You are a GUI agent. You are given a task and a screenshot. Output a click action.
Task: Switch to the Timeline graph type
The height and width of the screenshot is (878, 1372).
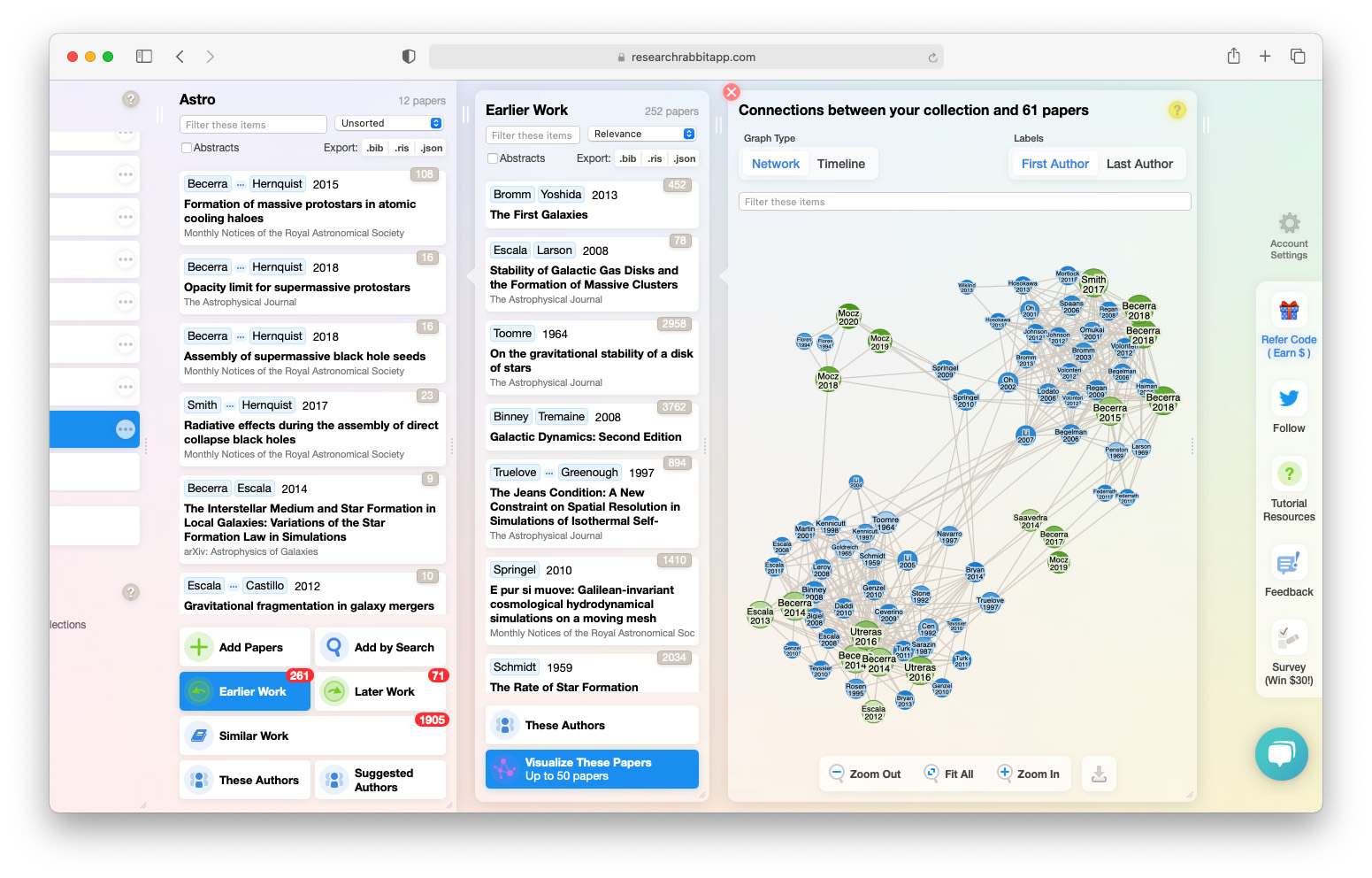click(841, 164)
